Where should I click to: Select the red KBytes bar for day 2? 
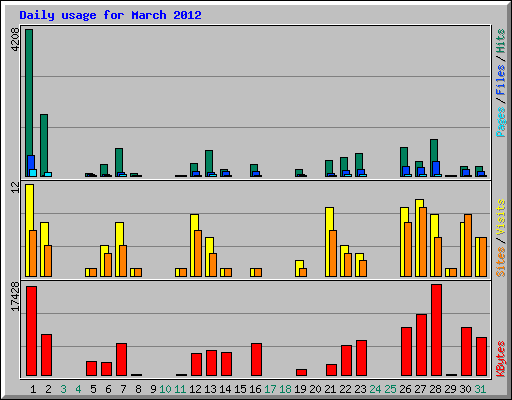coord(46,355)
